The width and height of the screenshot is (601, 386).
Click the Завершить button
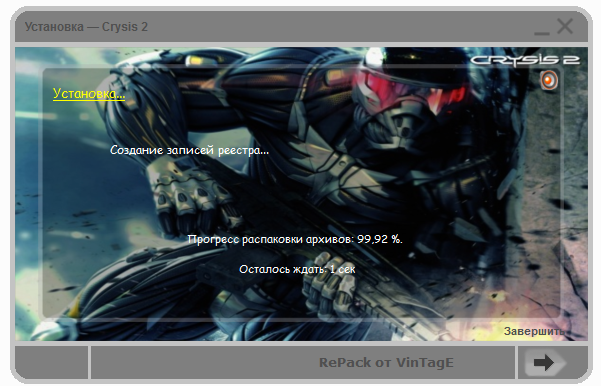[x=535, y=331]
